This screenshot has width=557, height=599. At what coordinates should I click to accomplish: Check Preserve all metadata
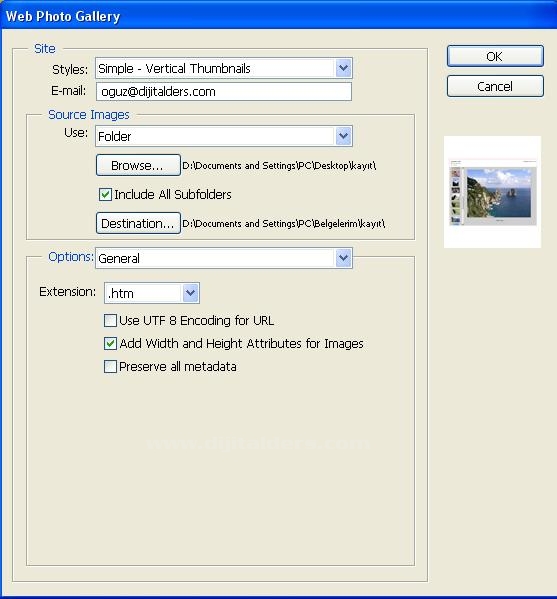(110, 367)
